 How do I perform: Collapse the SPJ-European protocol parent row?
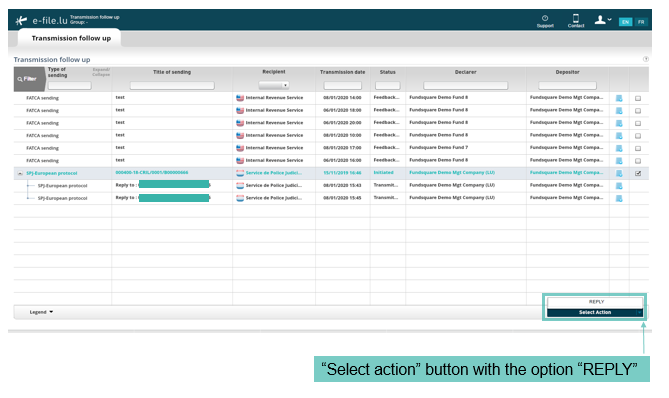[20, 173]
